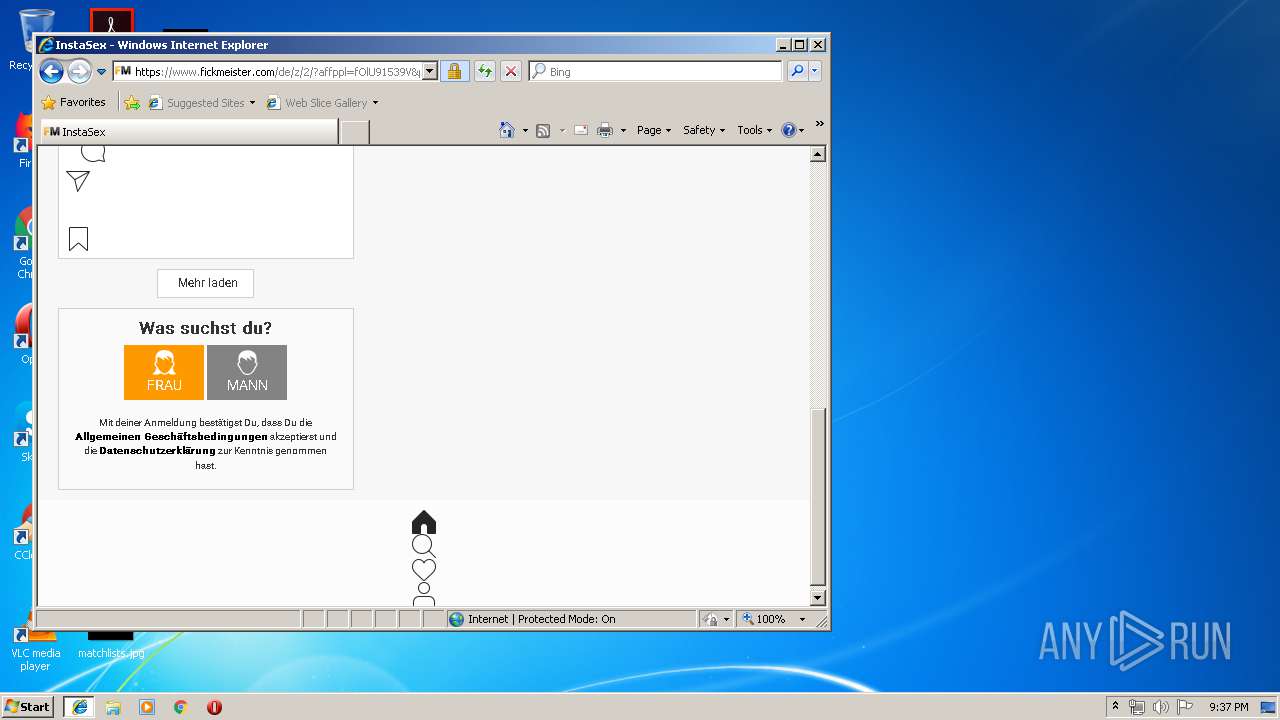Screen dimensions: 1280x720
Task: Open the Tools menu
Action: tap(755, 130)
